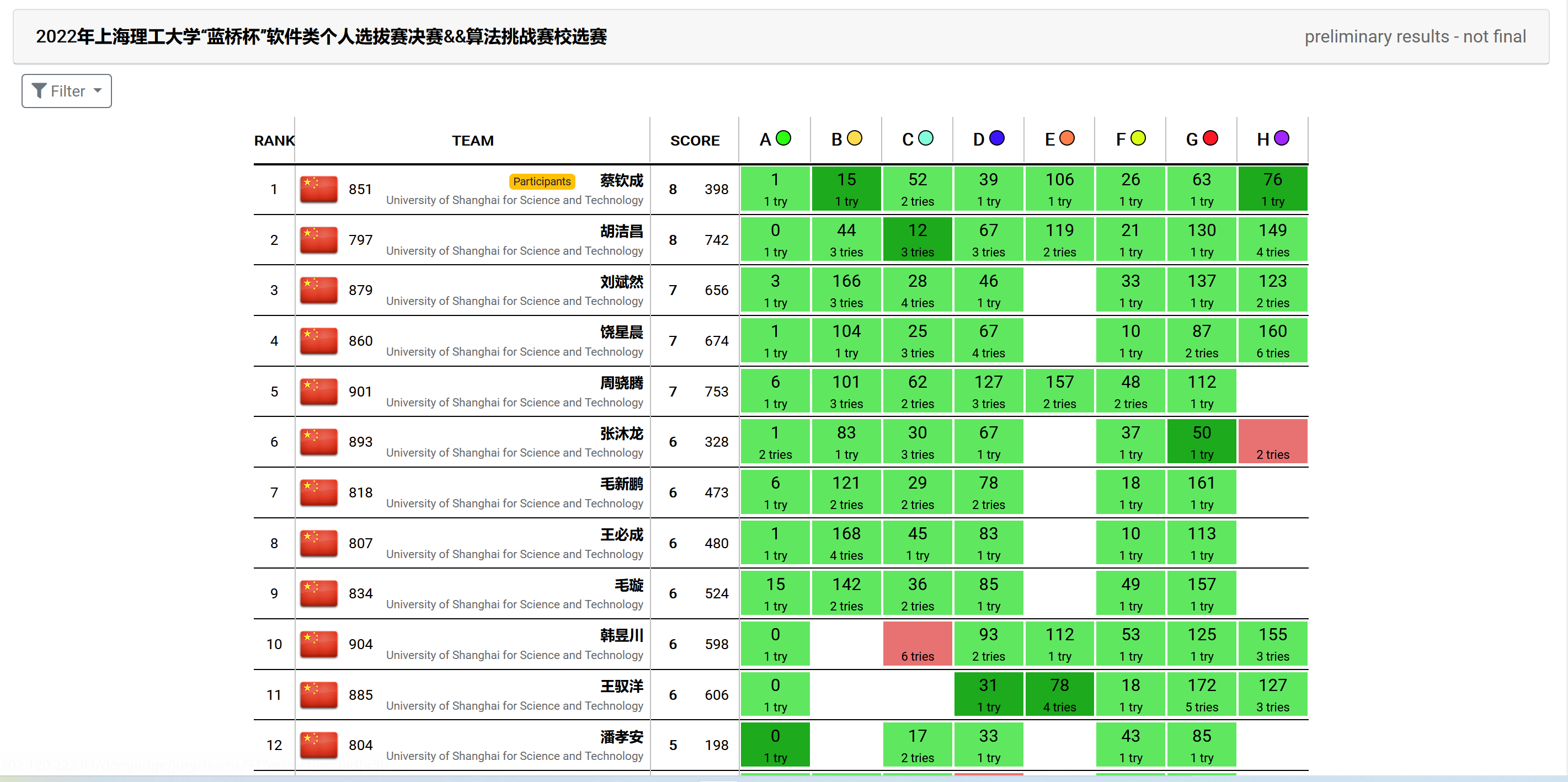Click problem A green balloon circle
The width and height of the screenshot is (1568, 782).
point(783,139)
